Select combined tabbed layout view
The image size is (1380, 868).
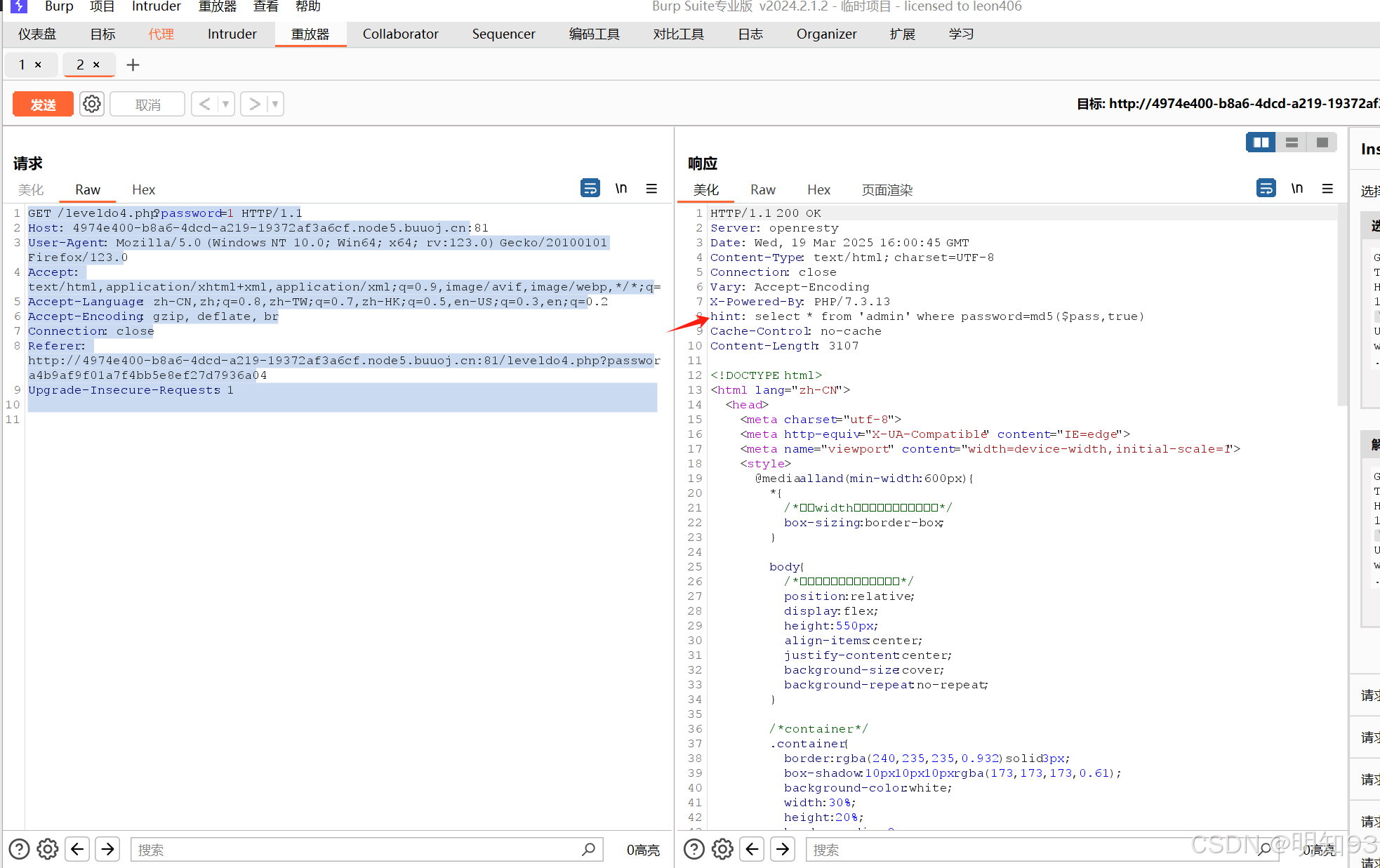1322,142
